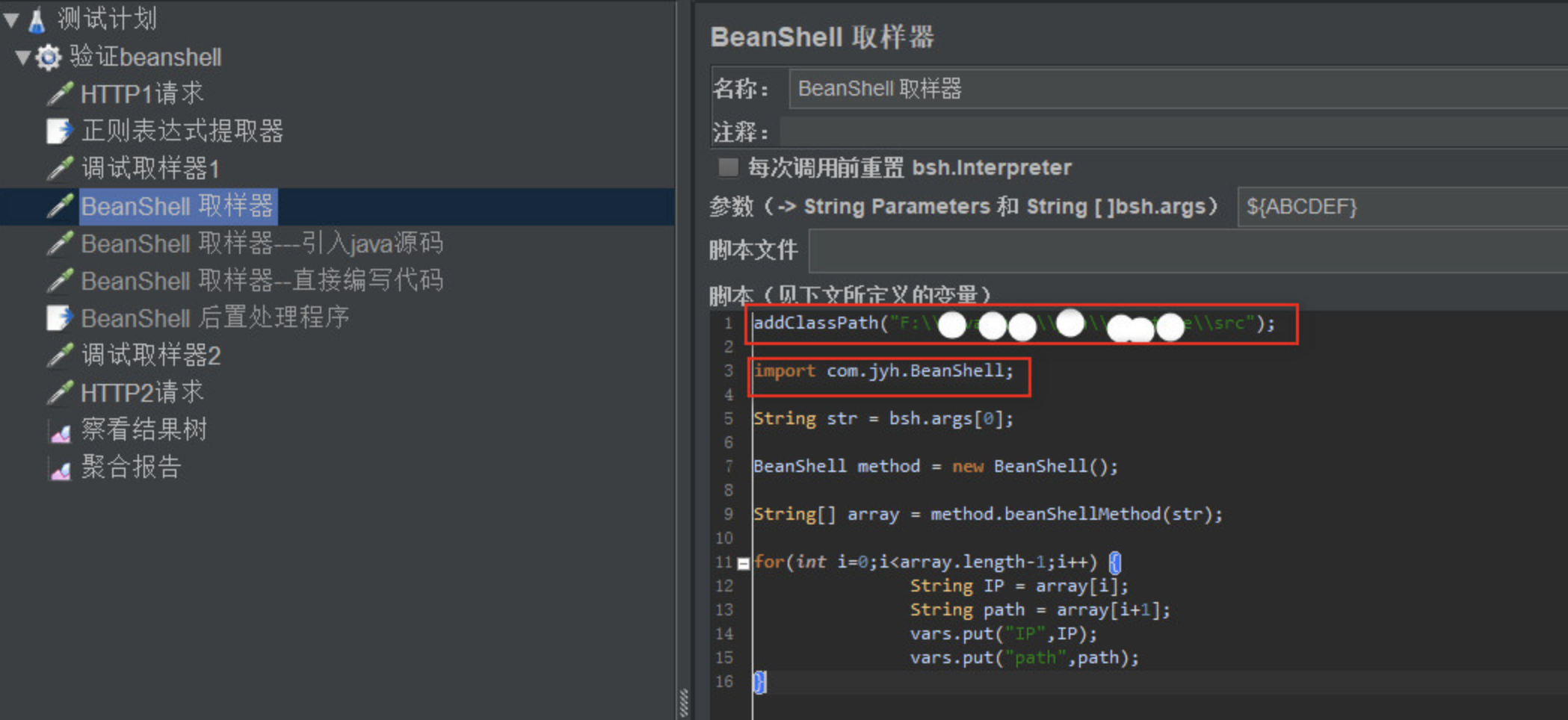Collapse the 测试计划 tree node
This screenshot has width=1568, height=720.
pos(11,20)
